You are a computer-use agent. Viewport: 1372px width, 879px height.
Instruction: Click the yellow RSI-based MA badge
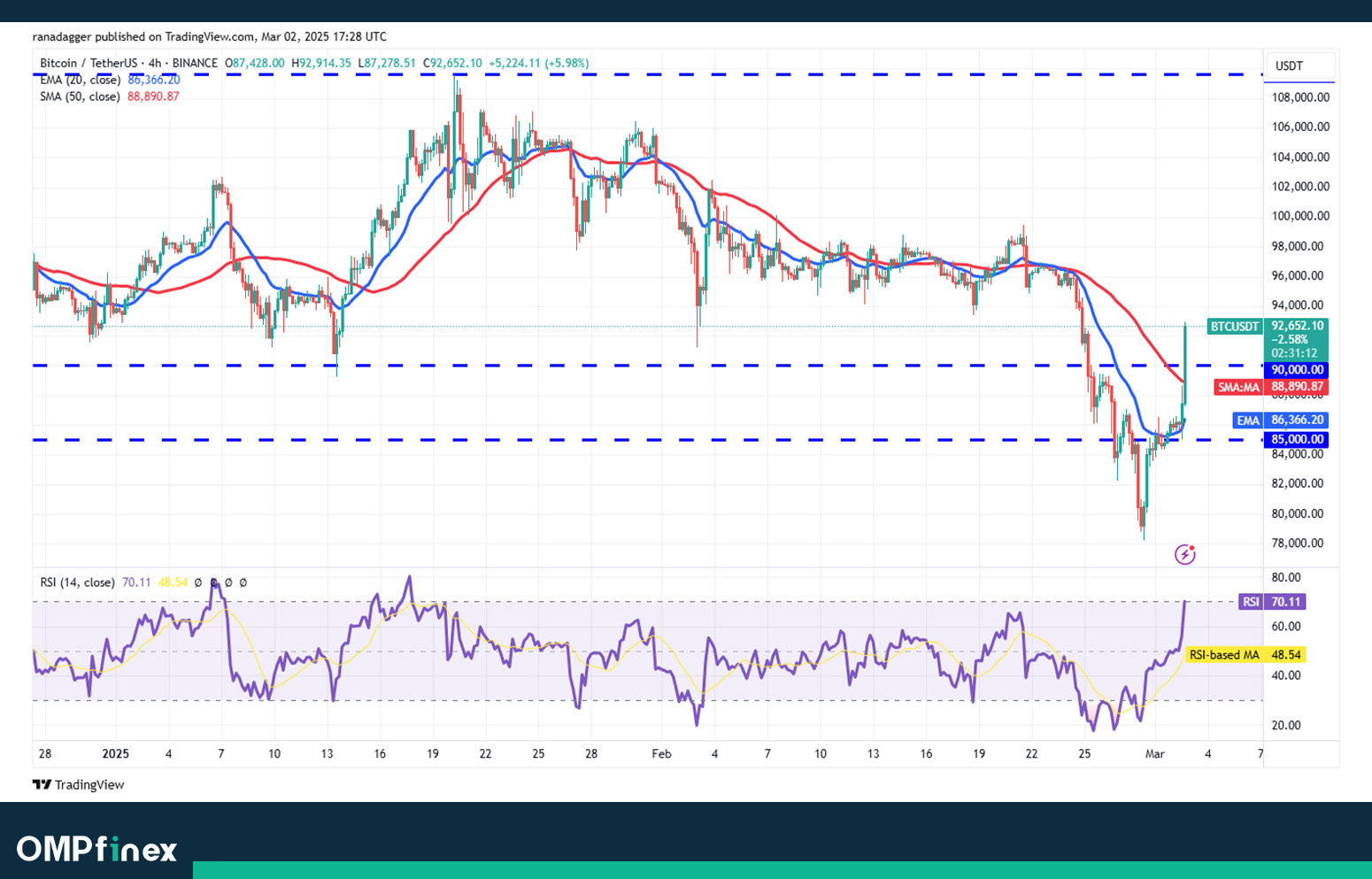1223,655
